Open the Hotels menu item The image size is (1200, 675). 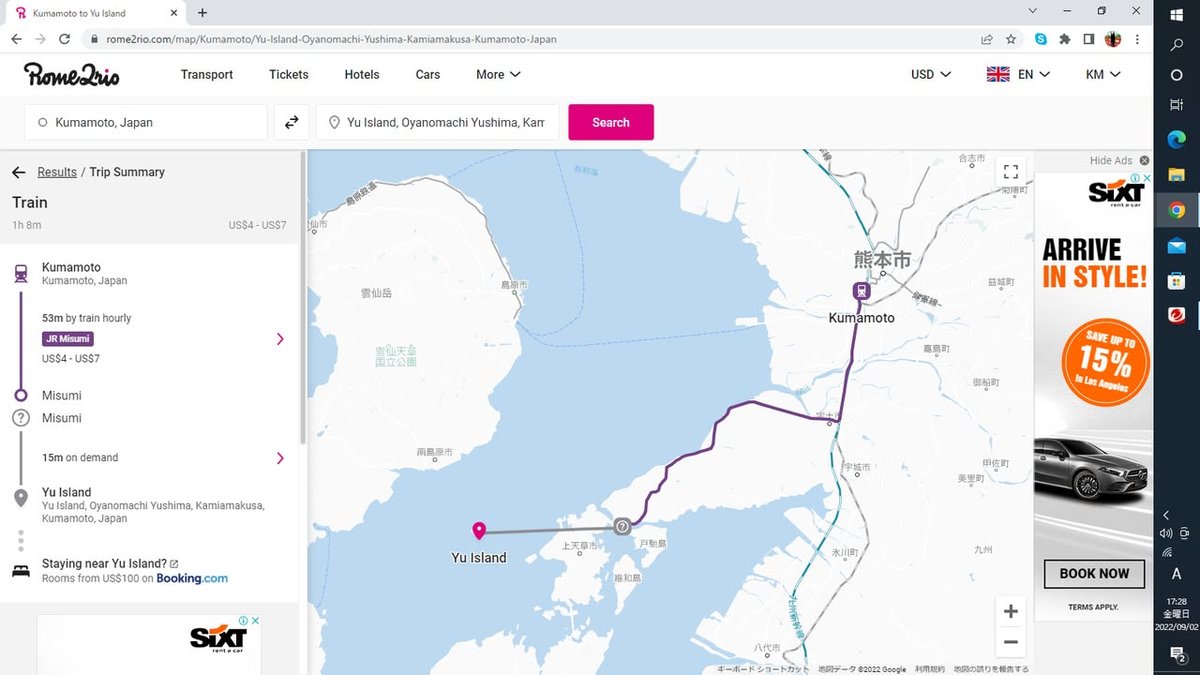point(362,74)
